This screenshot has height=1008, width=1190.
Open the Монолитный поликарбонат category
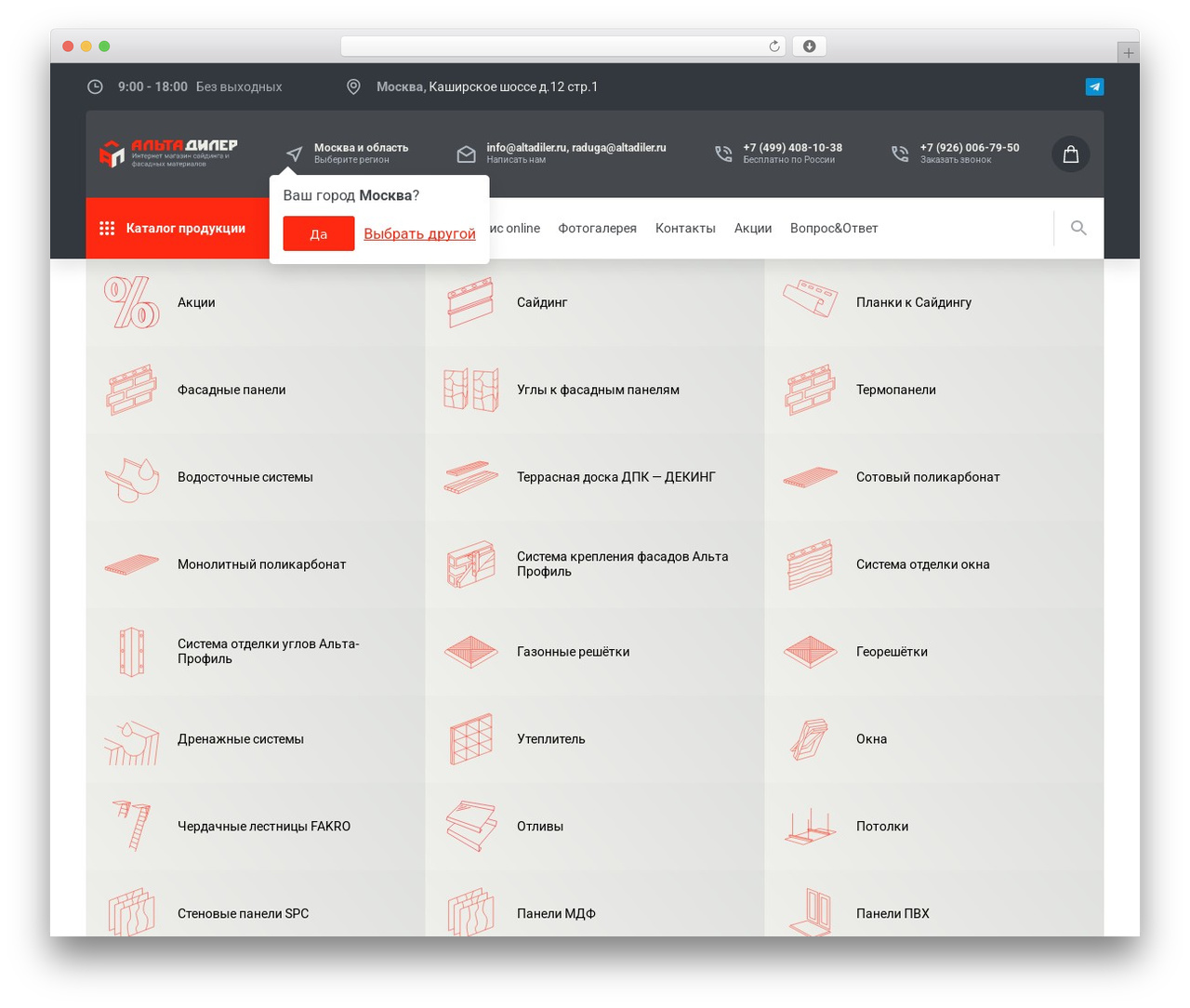click(x=256, y=564)
